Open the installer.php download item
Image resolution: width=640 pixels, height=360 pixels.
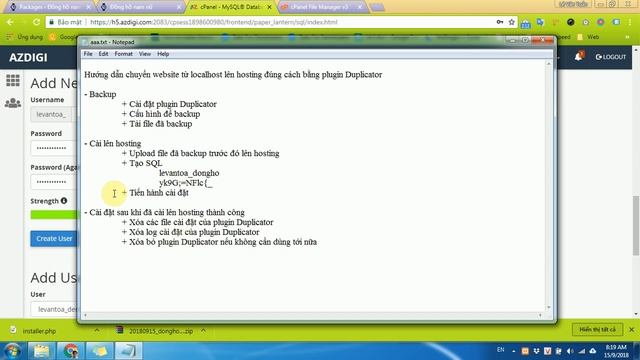click(x=39, y=331)
